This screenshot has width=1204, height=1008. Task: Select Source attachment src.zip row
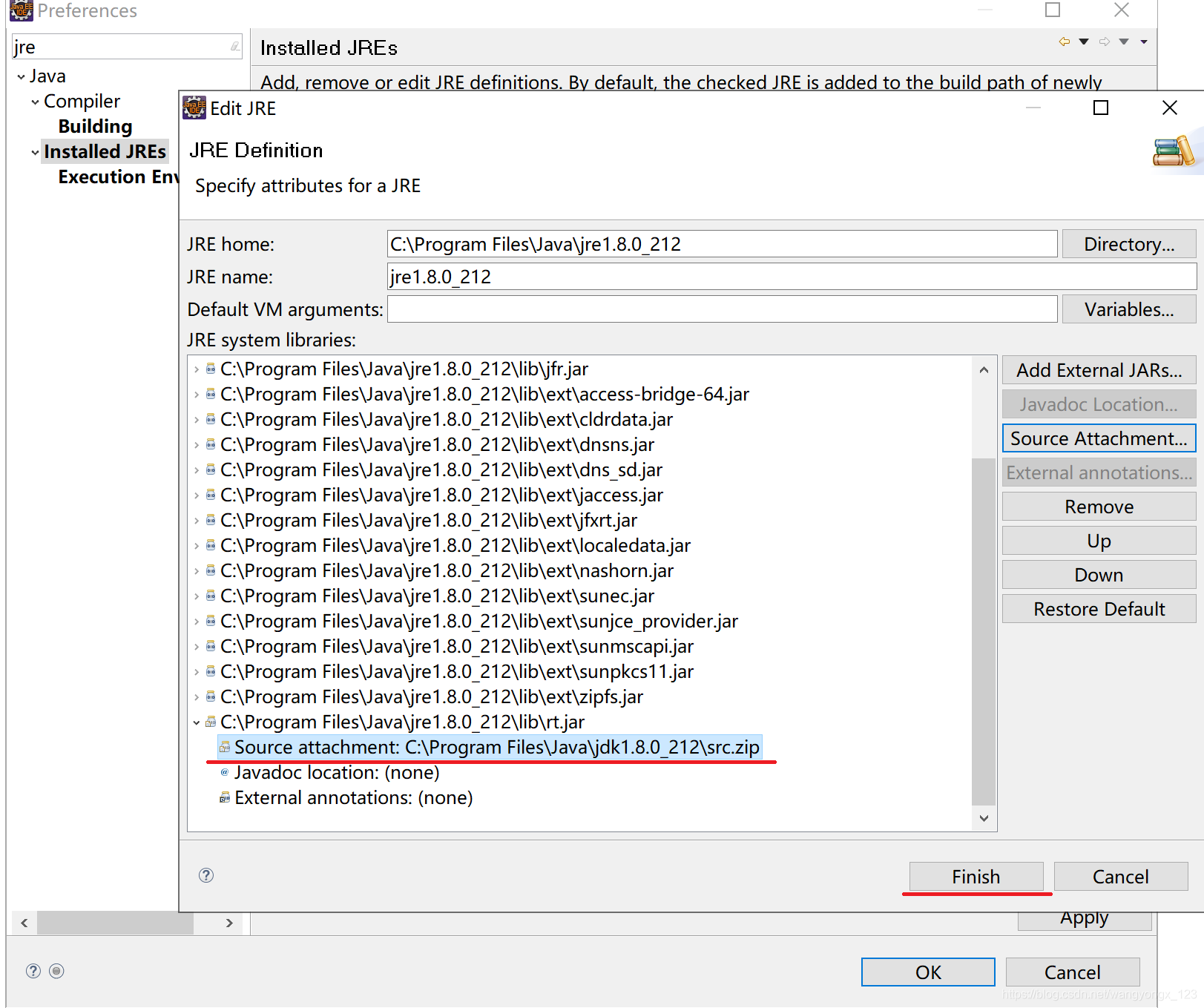(x=490, y=747)
